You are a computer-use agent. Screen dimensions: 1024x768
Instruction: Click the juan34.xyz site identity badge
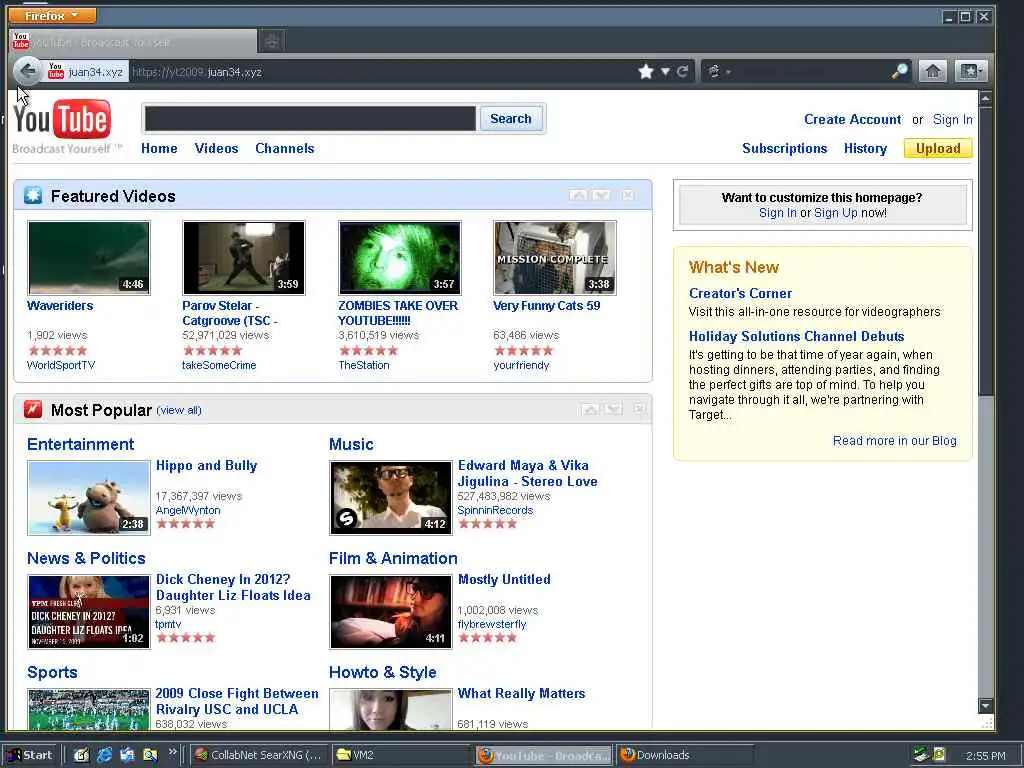[x=86, y=72]
